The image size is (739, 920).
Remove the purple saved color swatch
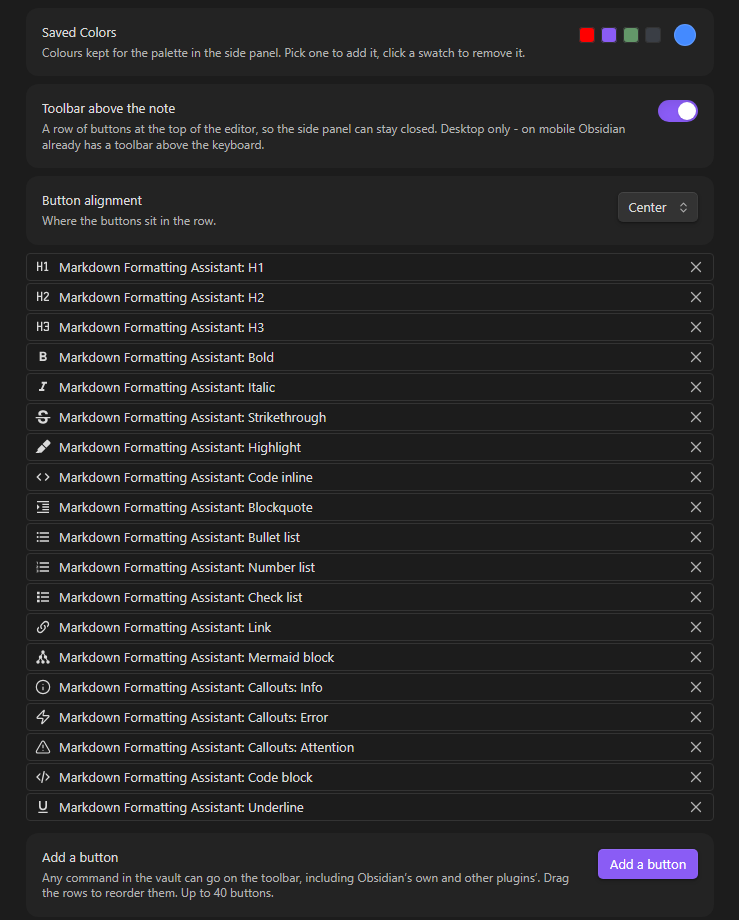(x=609, y=35)
